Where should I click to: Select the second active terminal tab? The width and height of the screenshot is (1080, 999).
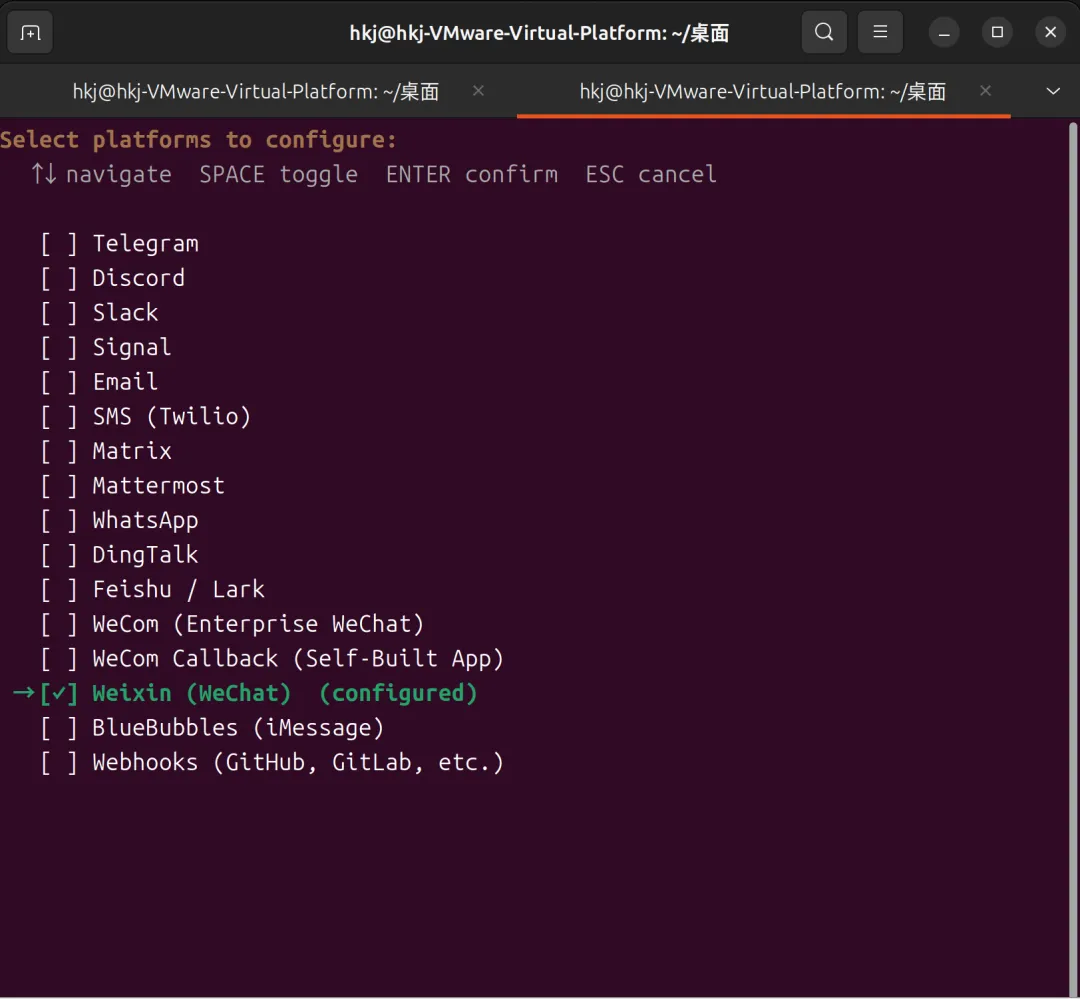click(x=763, y=91)
